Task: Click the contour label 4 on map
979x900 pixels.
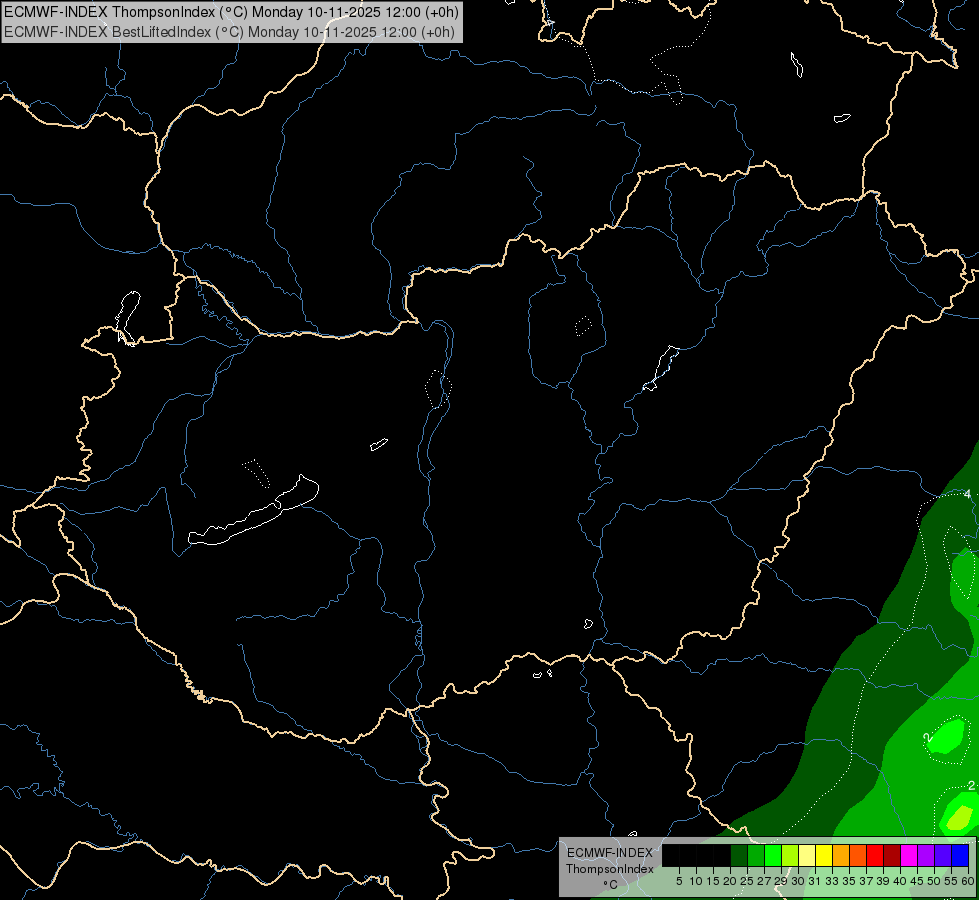Action: pyautogui.click(x=967, y=494)
